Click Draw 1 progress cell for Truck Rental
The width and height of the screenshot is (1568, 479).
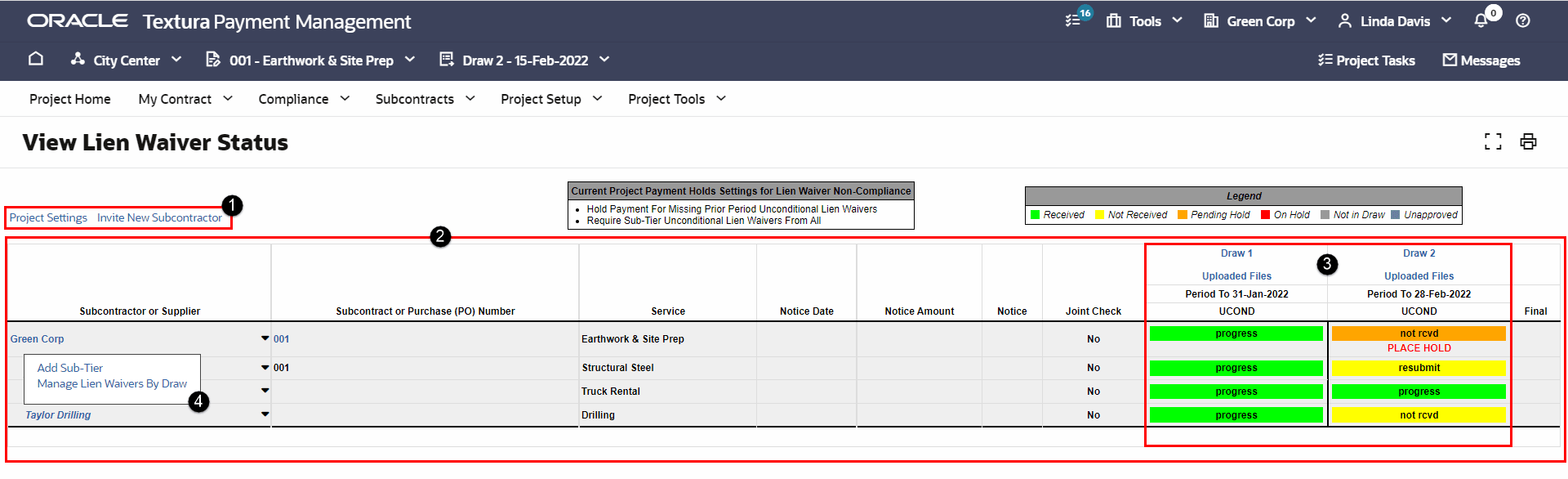tap(1236, 392)
